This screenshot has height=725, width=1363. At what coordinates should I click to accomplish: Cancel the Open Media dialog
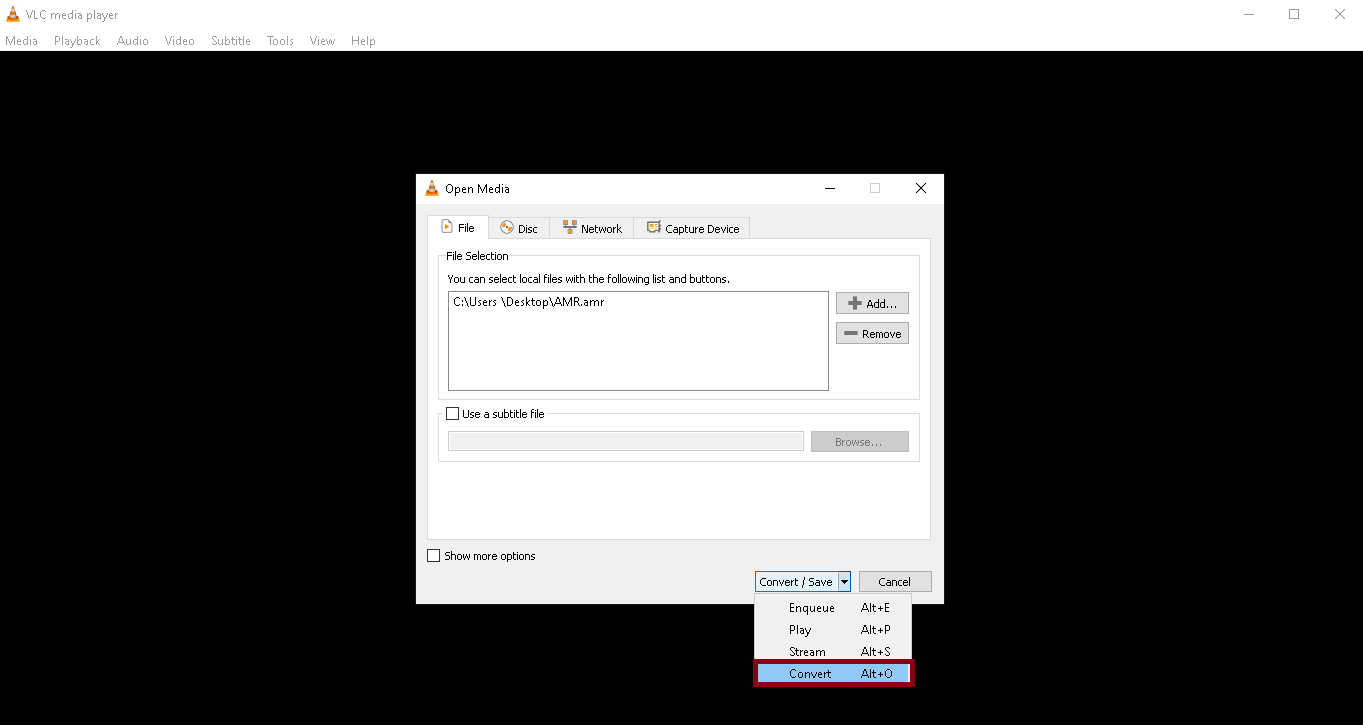pyautogui.click(x=894, y=582)
